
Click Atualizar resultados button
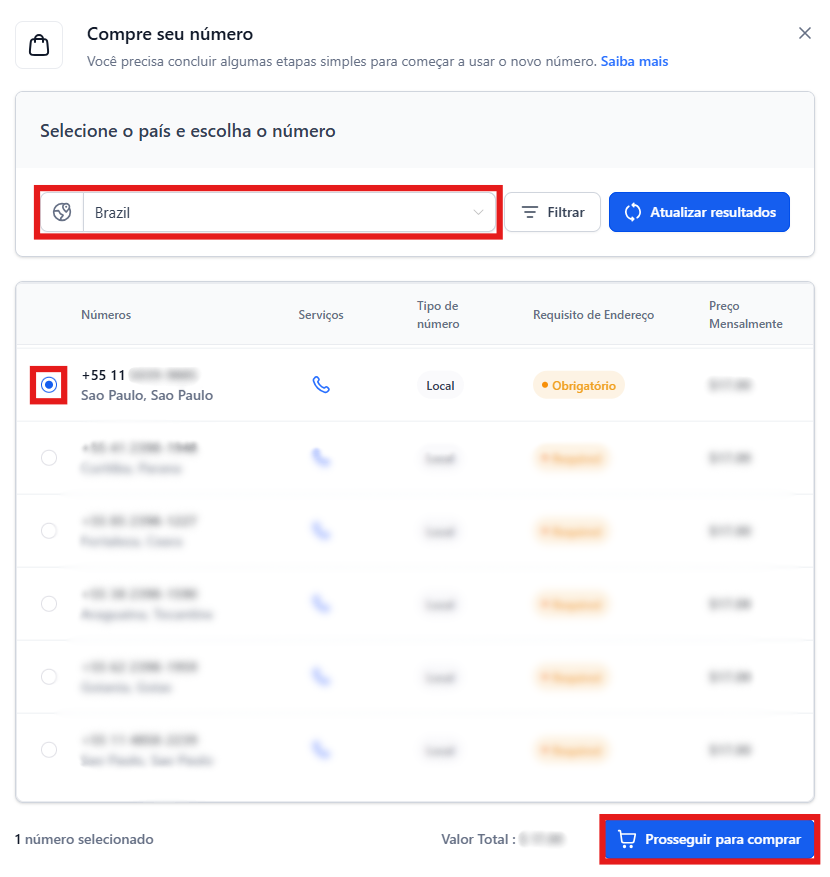click(699, 212)
